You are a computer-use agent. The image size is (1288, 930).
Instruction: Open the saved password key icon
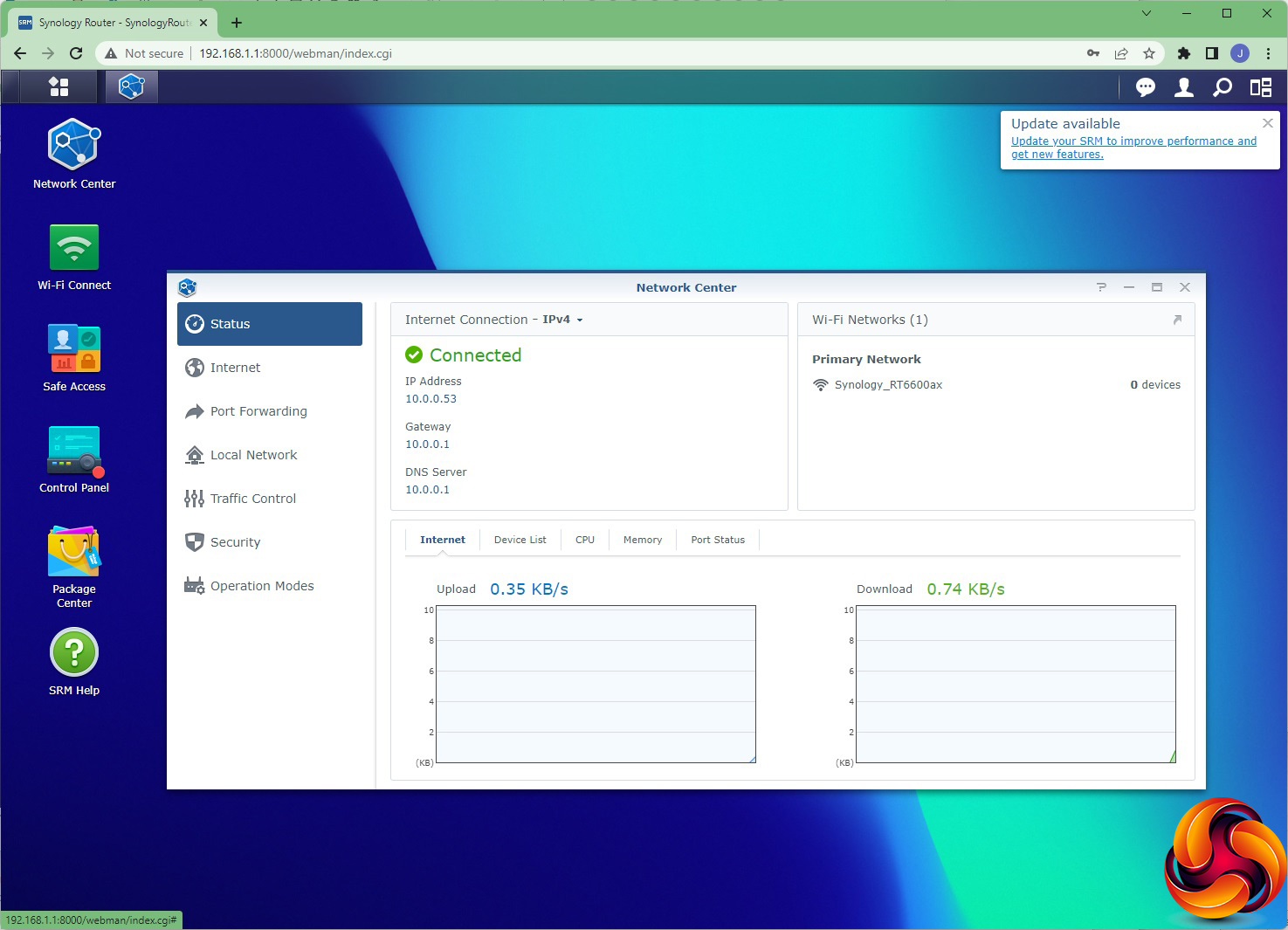(1093, 53)
